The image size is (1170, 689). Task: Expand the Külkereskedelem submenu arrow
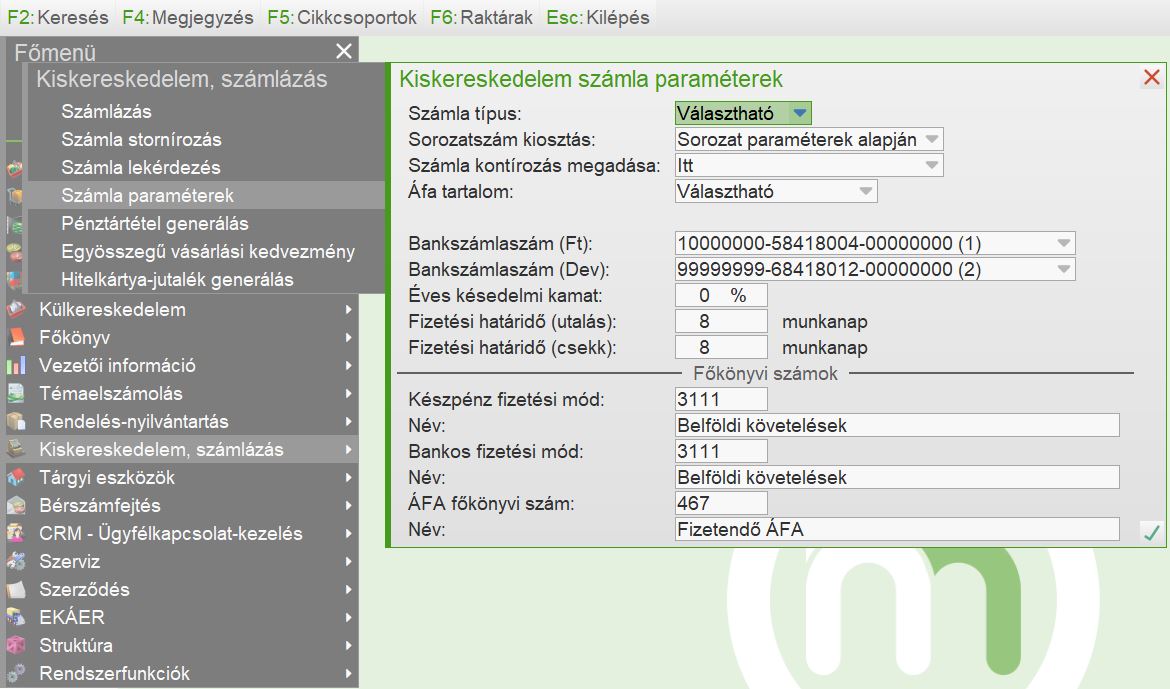point(348,309)
